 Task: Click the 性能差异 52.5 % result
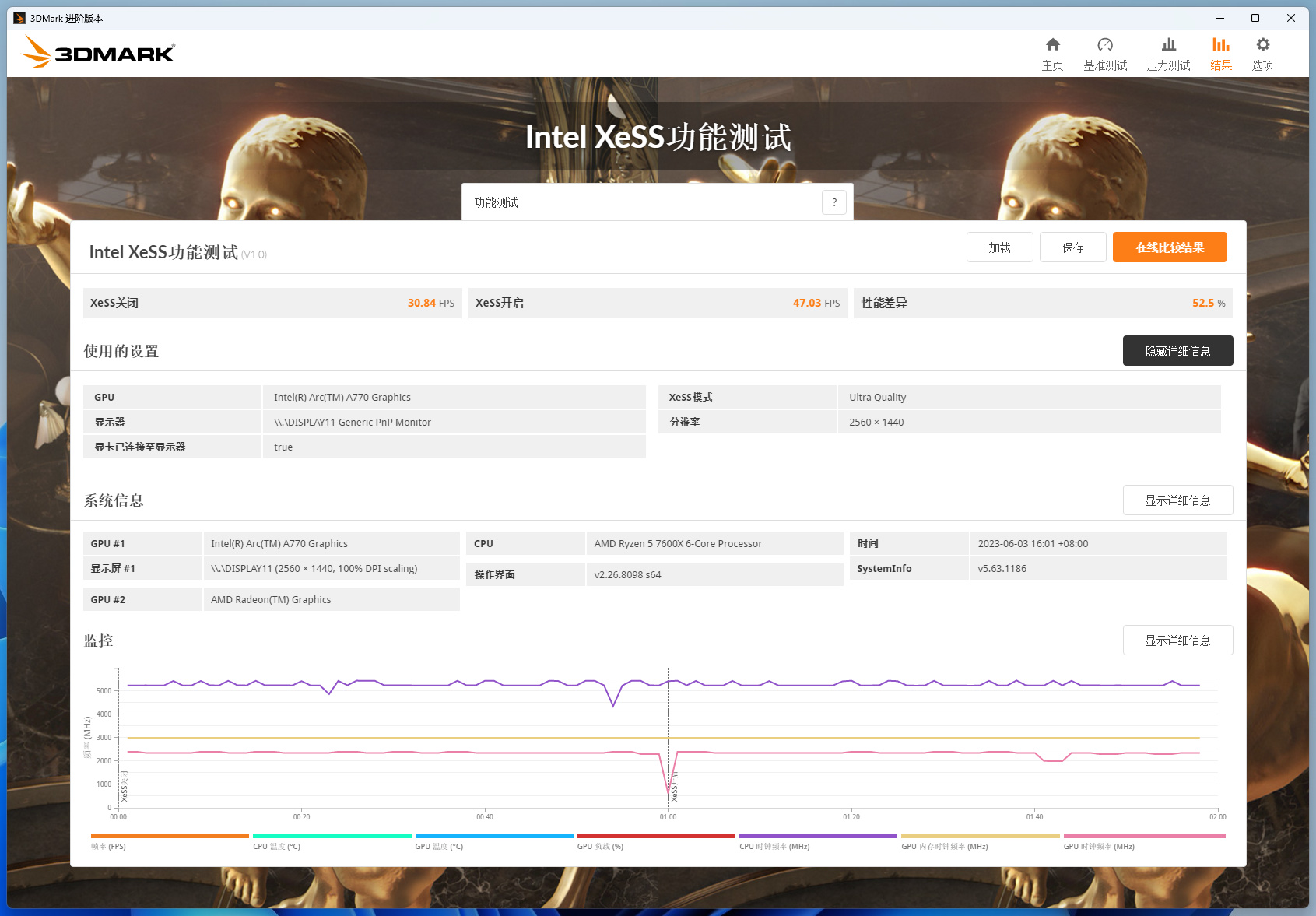point(1043,303)
